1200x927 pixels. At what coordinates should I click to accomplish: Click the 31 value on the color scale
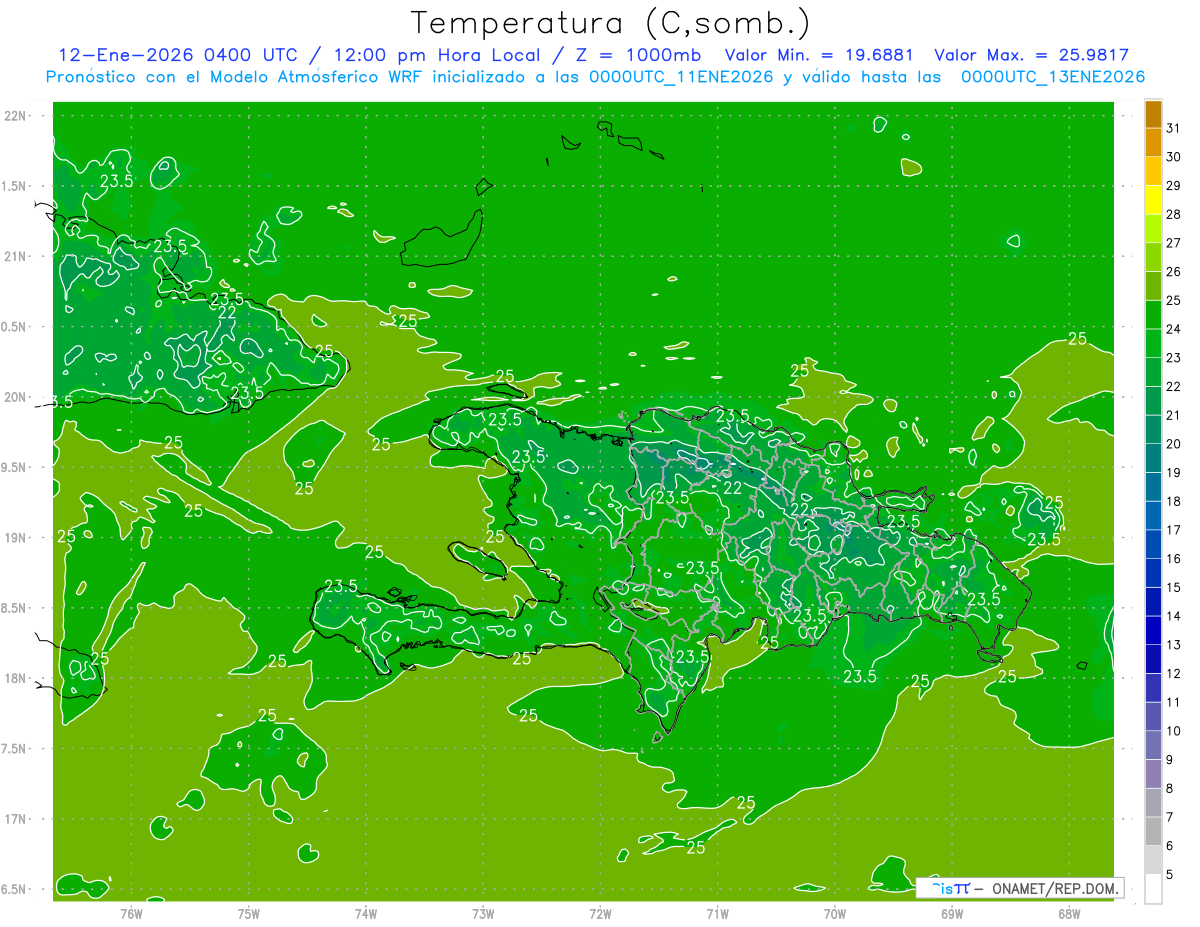(1174, 128)
